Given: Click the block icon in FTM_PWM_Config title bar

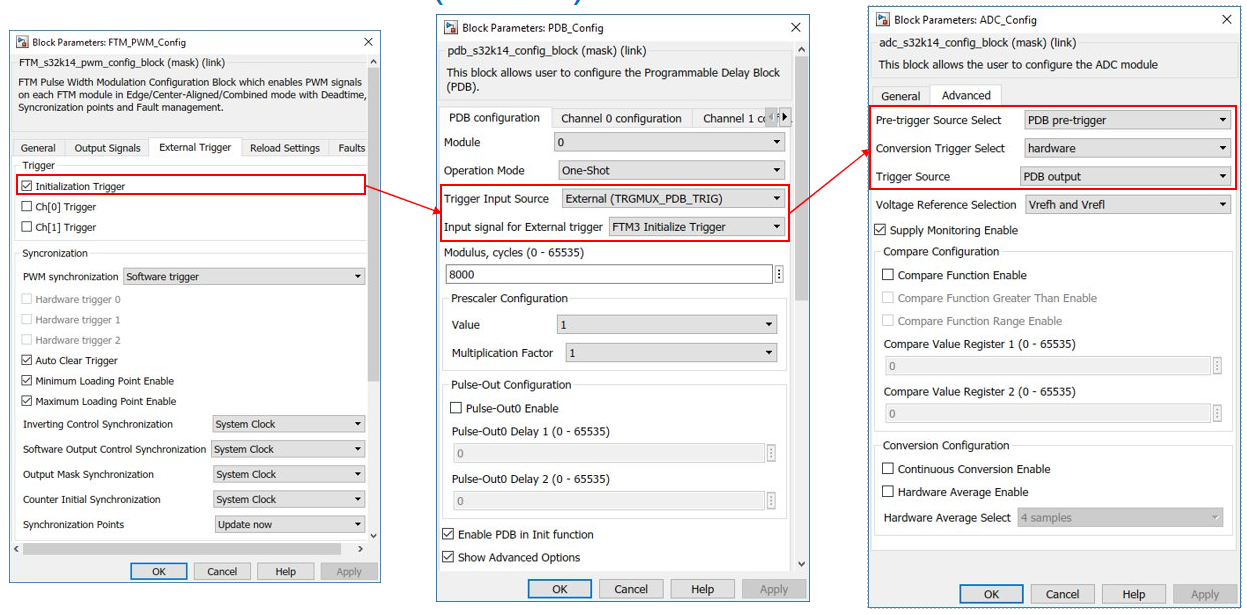Looking at the screenshot, I should tap(24, 42).
